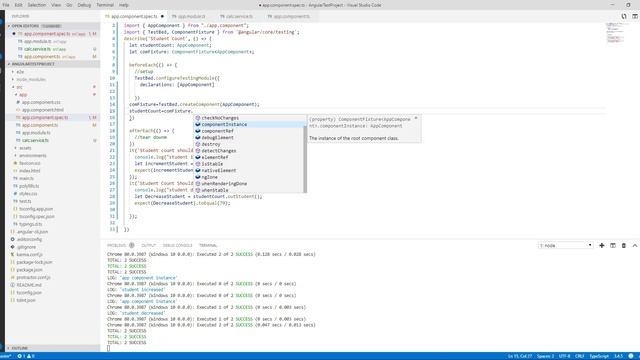
Task: Open calc.service.ts in Open Editors
Action: click(45, 49)
